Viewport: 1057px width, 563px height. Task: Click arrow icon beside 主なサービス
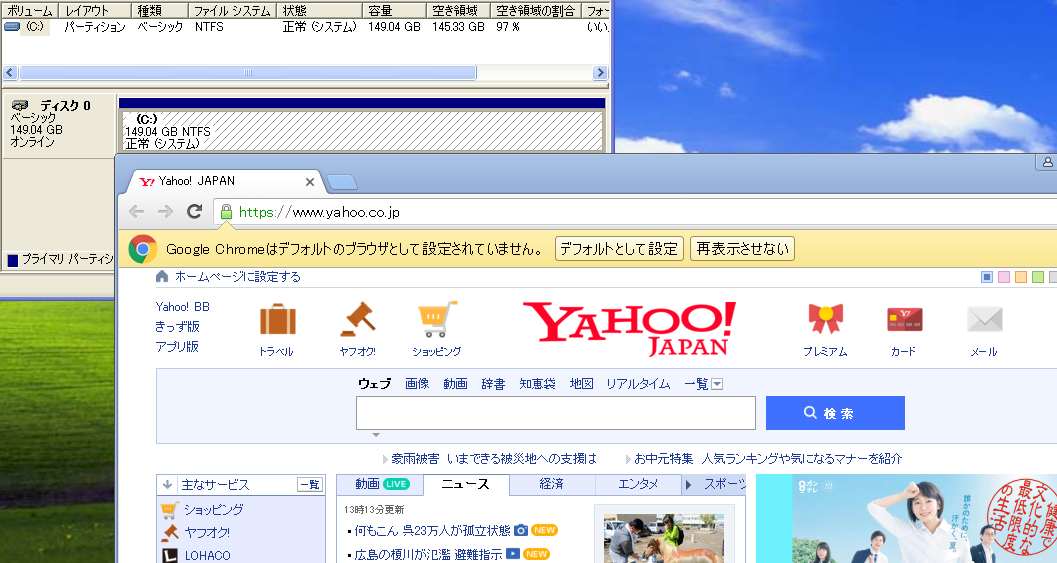[168, 484]
